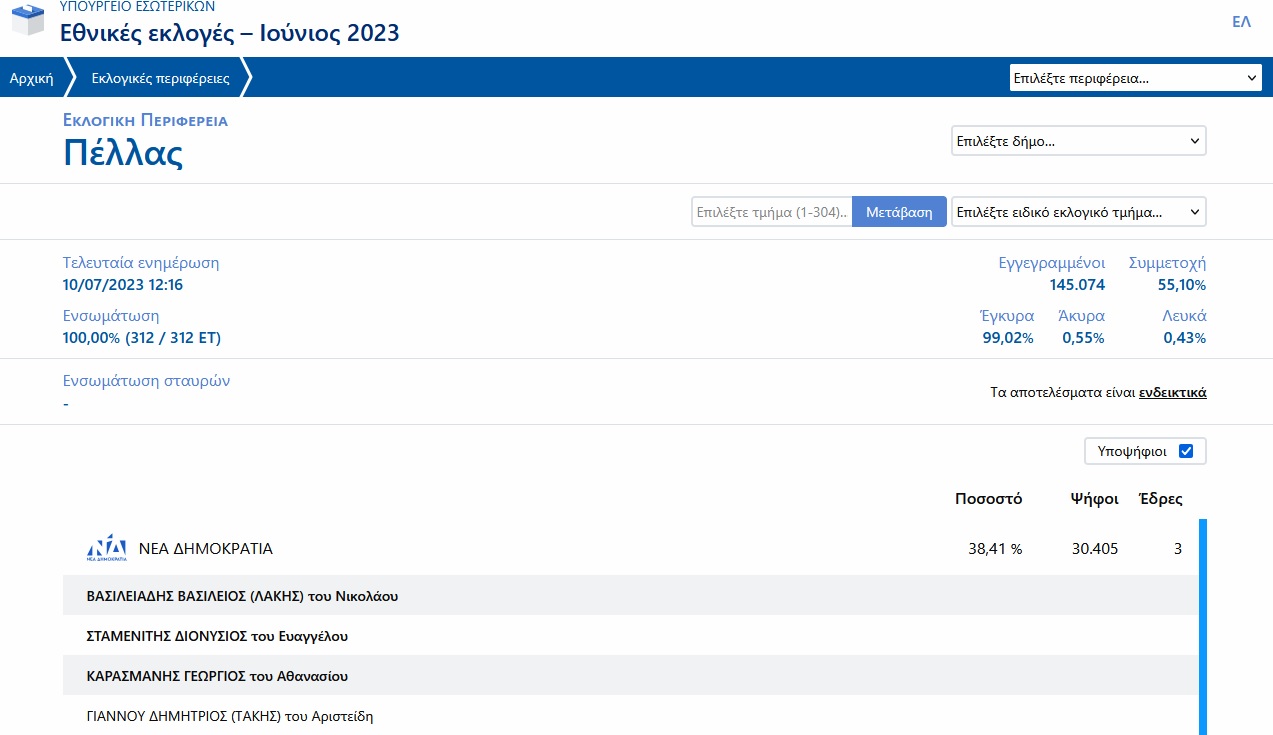
Task: Click the blue Νέα Δημοκρατία color bar
Action: 1202,620
